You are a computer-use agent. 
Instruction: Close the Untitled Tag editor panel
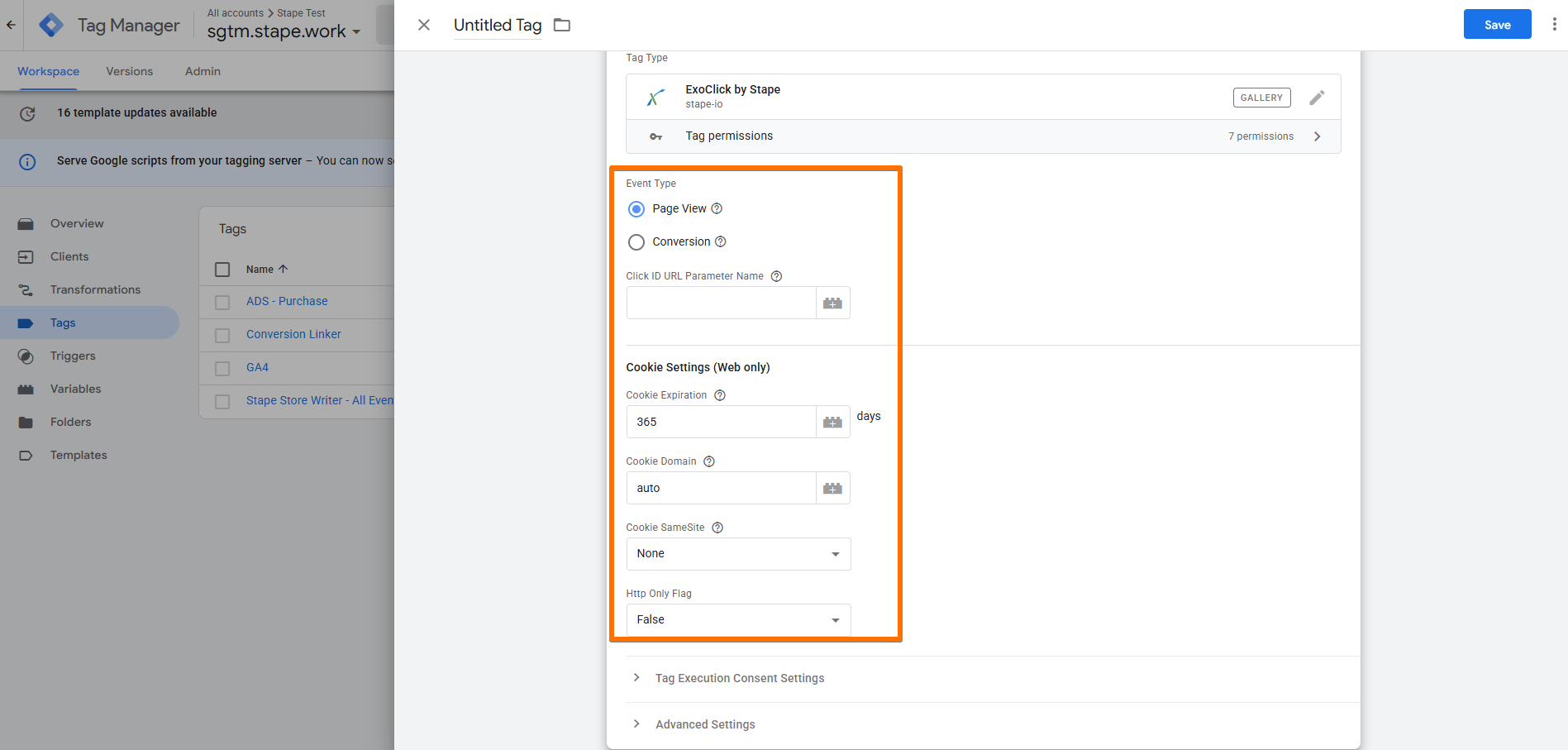click(x=424, y=25)
